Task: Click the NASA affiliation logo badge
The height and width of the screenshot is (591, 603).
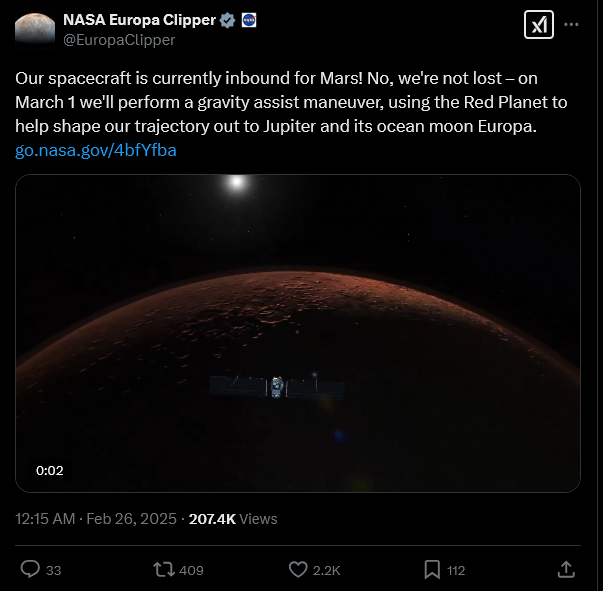Action: pyautogui.click(x=249, y=20)
